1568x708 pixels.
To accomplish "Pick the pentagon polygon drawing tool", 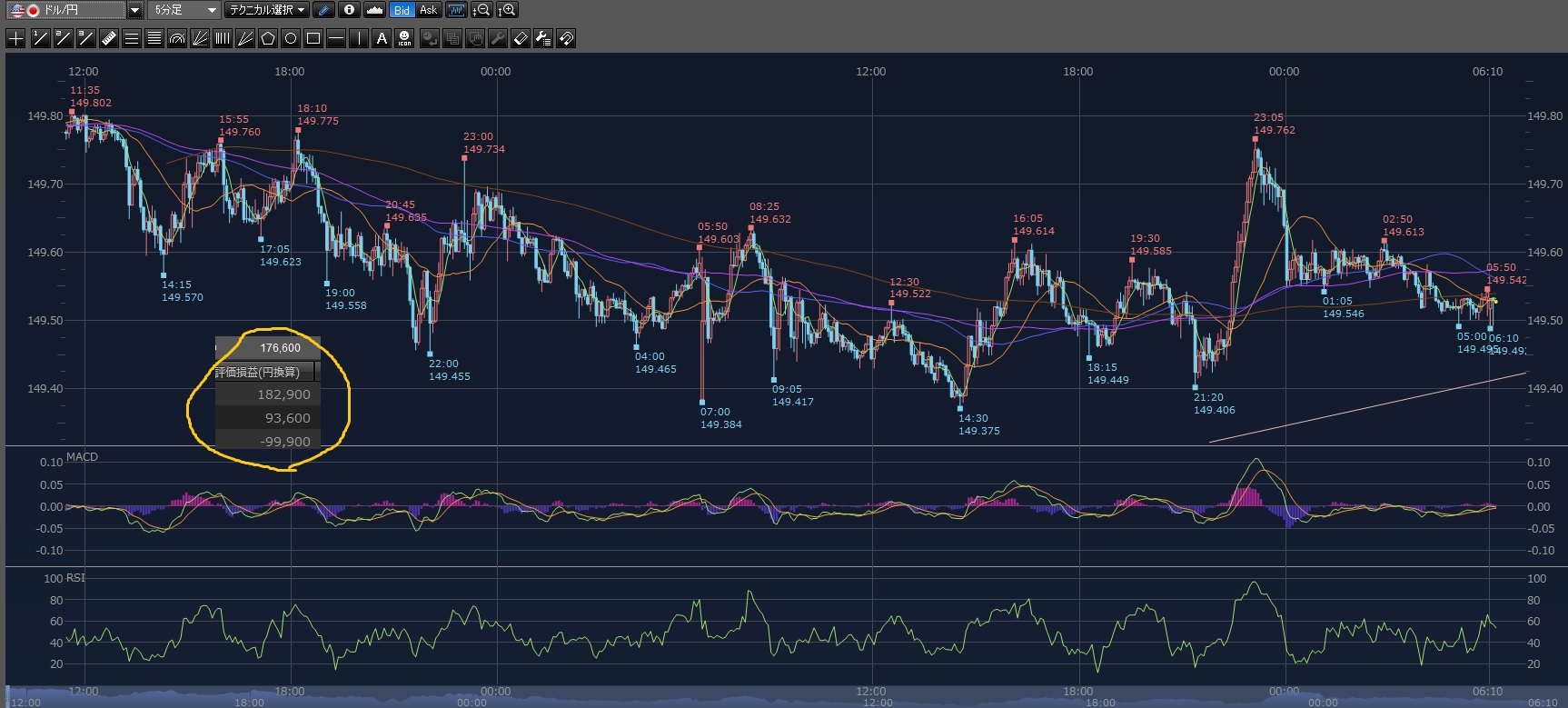I will pyautogui.click(x=268, y=38).
